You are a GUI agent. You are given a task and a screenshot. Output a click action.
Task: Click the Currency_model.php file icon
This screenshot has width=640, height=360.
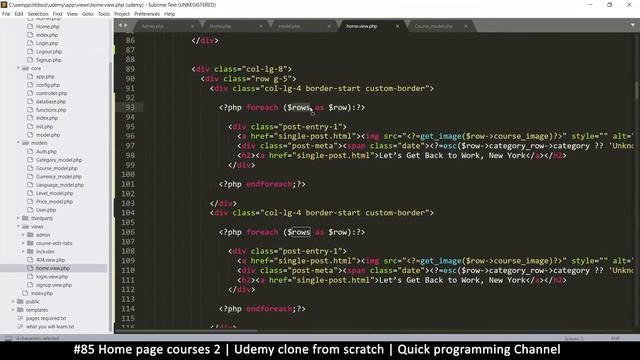pos(30,176)
